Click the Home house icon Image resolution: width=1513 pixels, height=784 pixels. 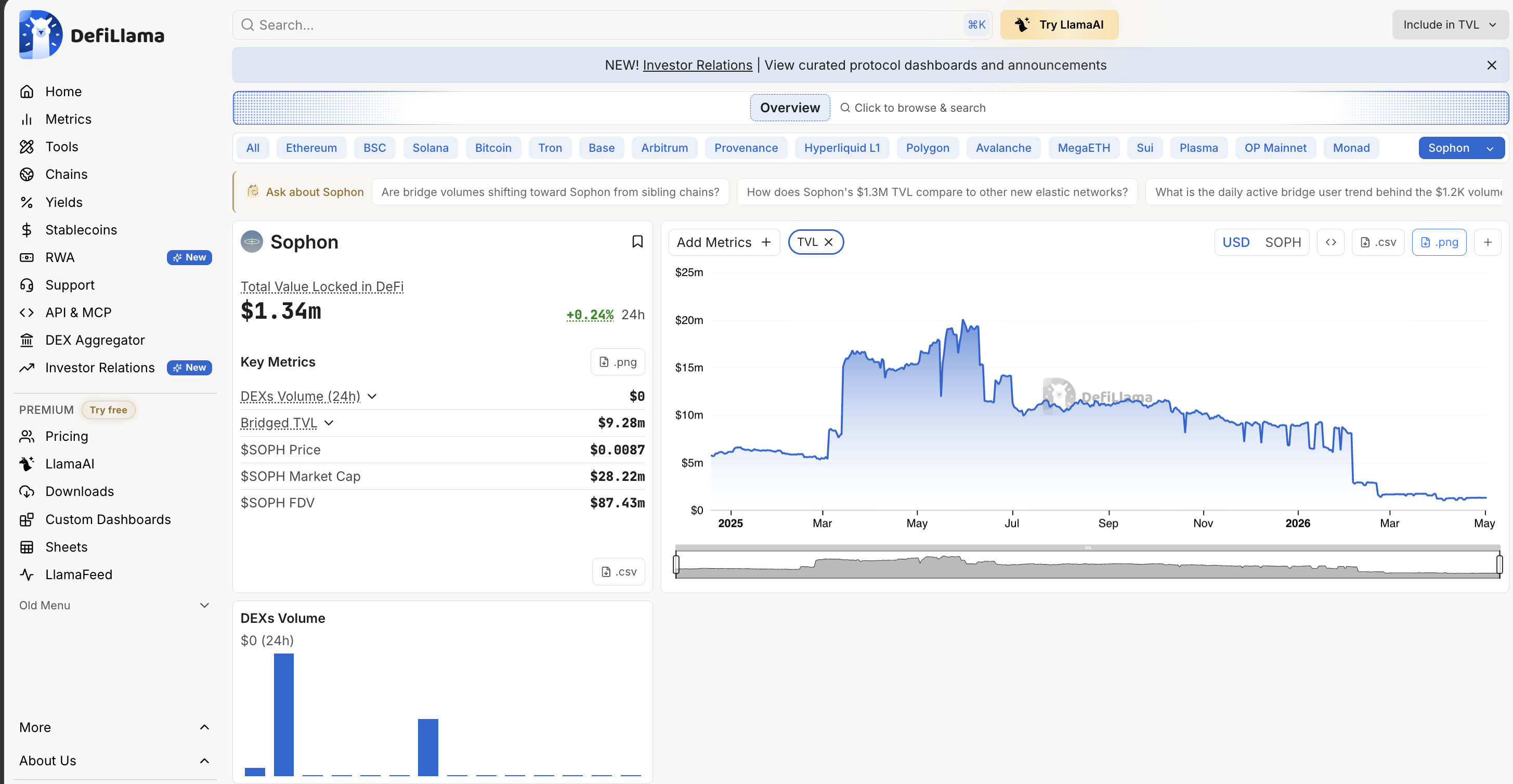[x=27, y=92]
